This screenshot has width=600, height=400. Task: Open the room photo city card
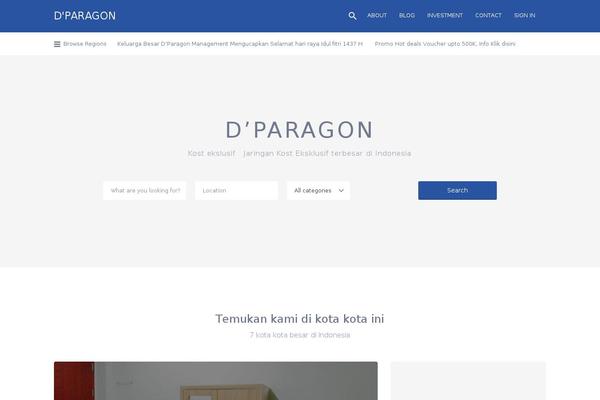click(215, 381)
